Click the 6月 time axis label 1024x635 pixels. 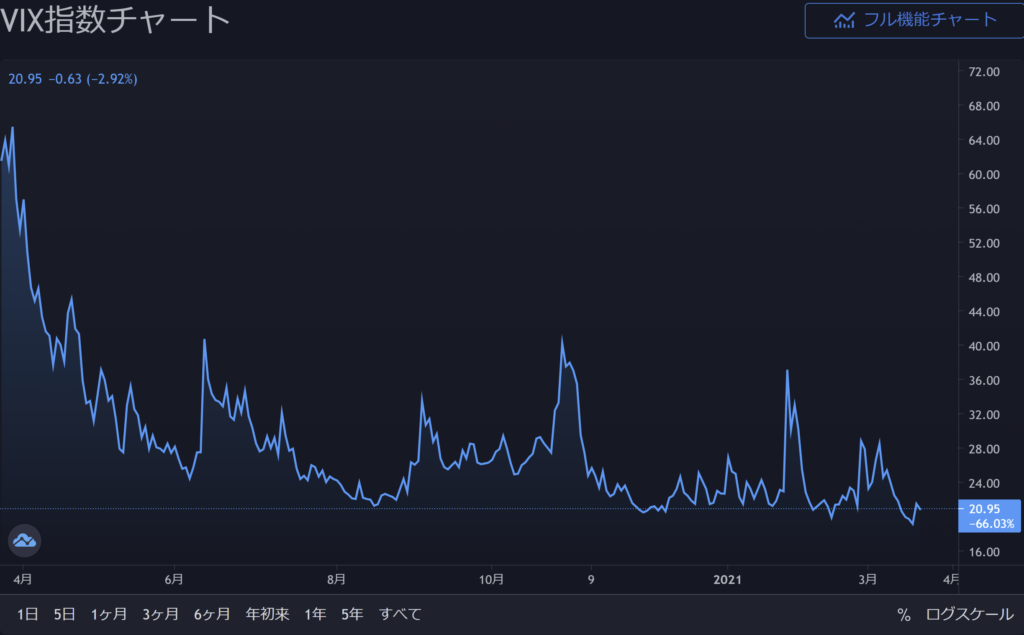tap(173, 579)
